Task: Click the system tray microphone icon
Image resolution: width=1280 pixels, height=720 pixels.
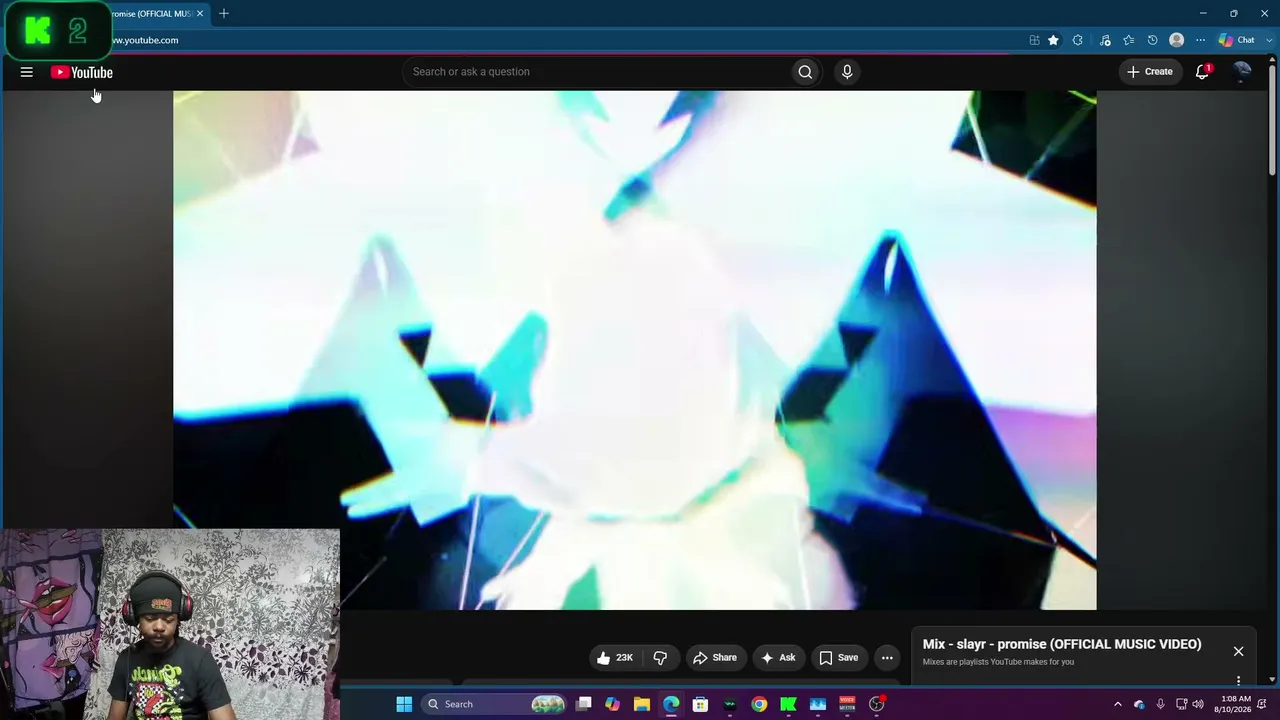Action: click(1160, 704)
